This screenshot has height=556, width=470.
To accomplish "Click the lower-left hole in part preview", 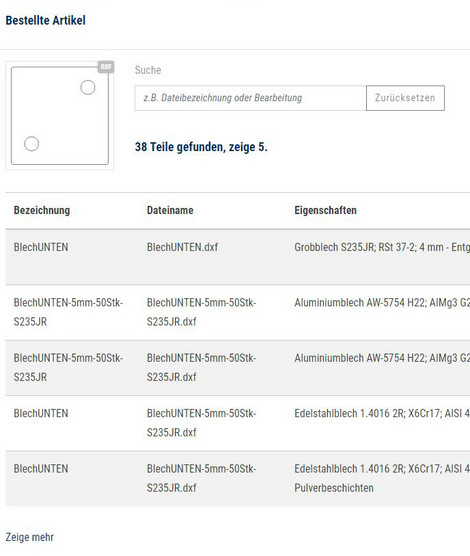I will tap(32, 144).
